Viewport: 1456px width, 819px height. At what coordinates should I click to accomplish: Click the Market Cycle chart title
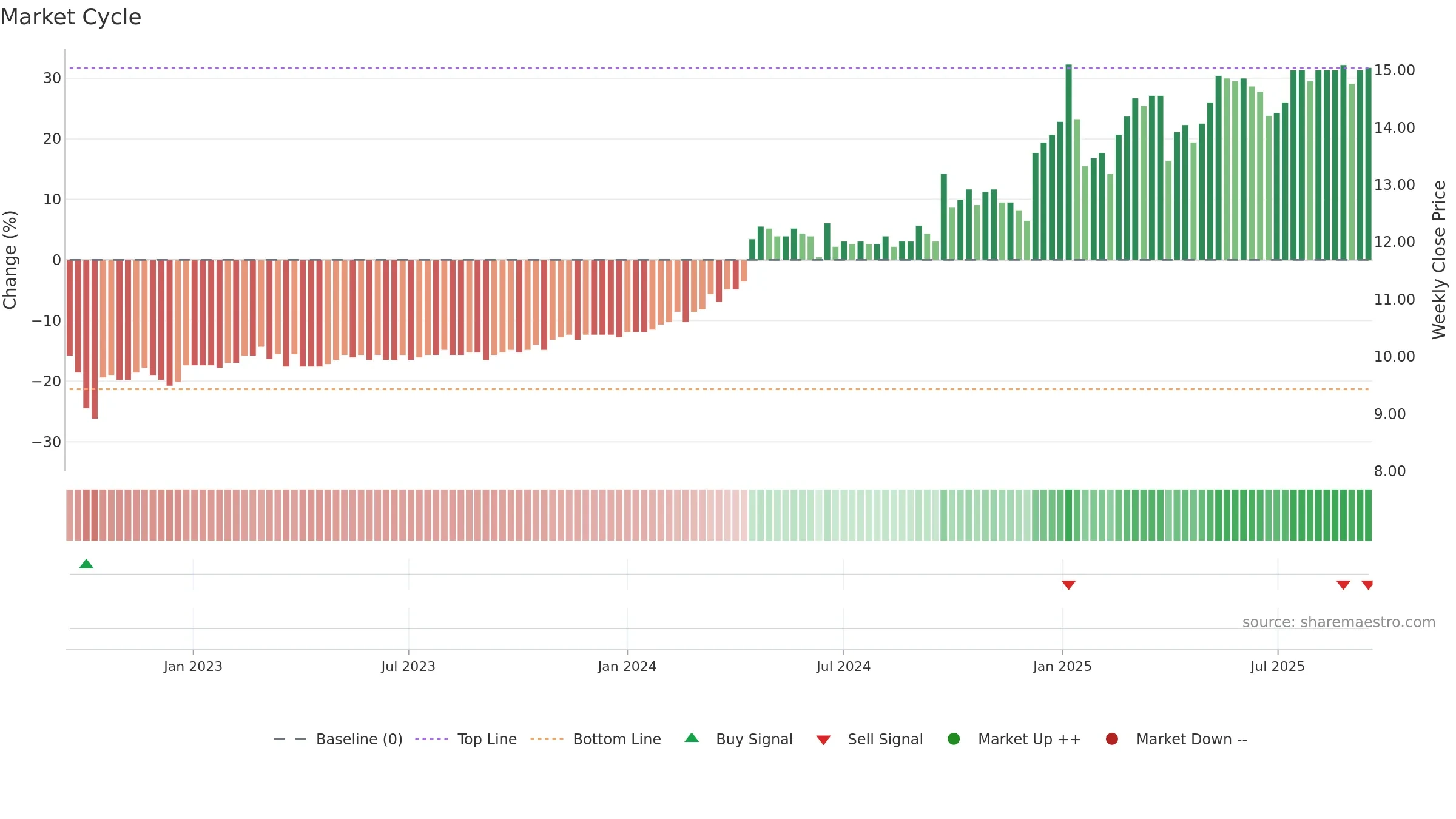point(71,17)
